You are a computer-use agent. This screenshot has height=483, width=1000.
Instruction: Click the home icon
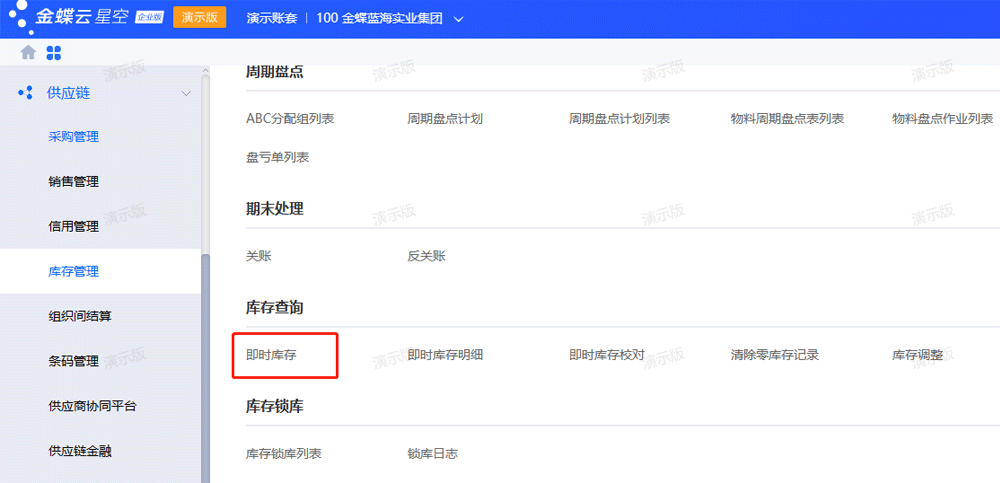28,52
